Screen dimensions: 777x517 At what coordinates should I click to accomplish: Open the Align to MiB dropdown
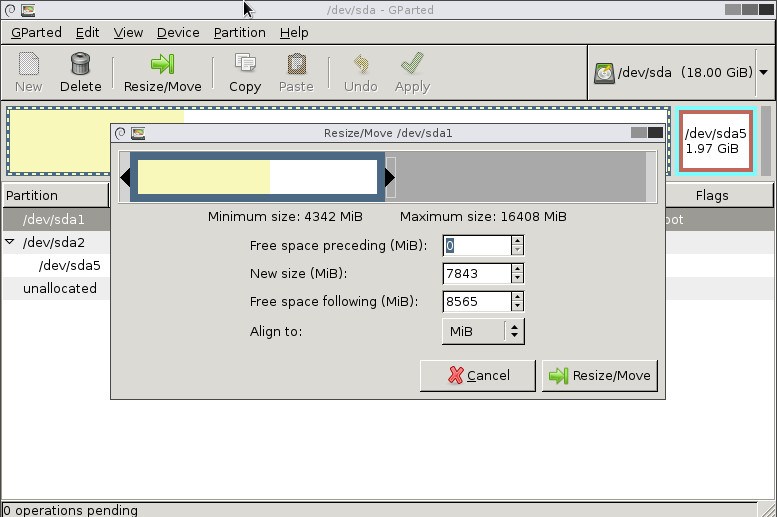483,331
